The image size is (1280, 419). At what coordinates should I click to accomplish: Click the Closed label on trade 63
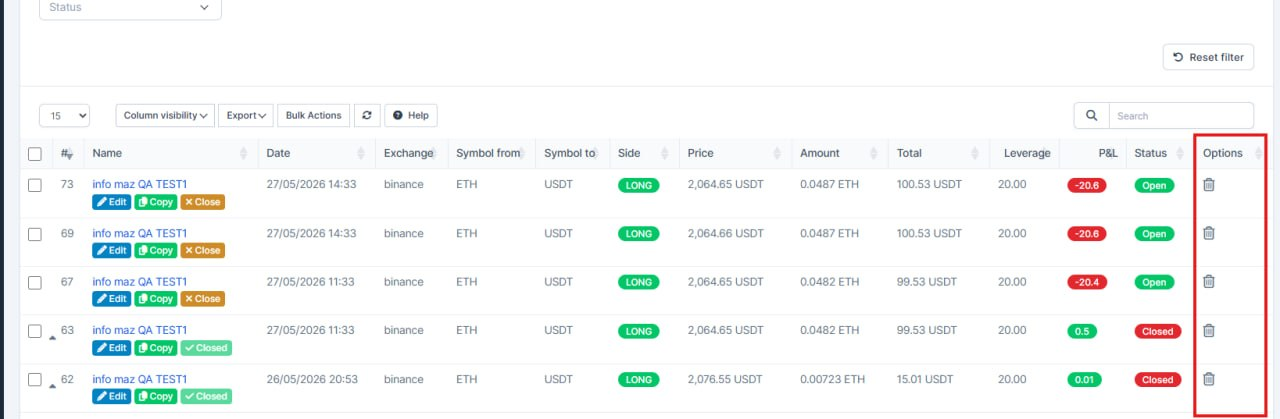coord(205,348)
